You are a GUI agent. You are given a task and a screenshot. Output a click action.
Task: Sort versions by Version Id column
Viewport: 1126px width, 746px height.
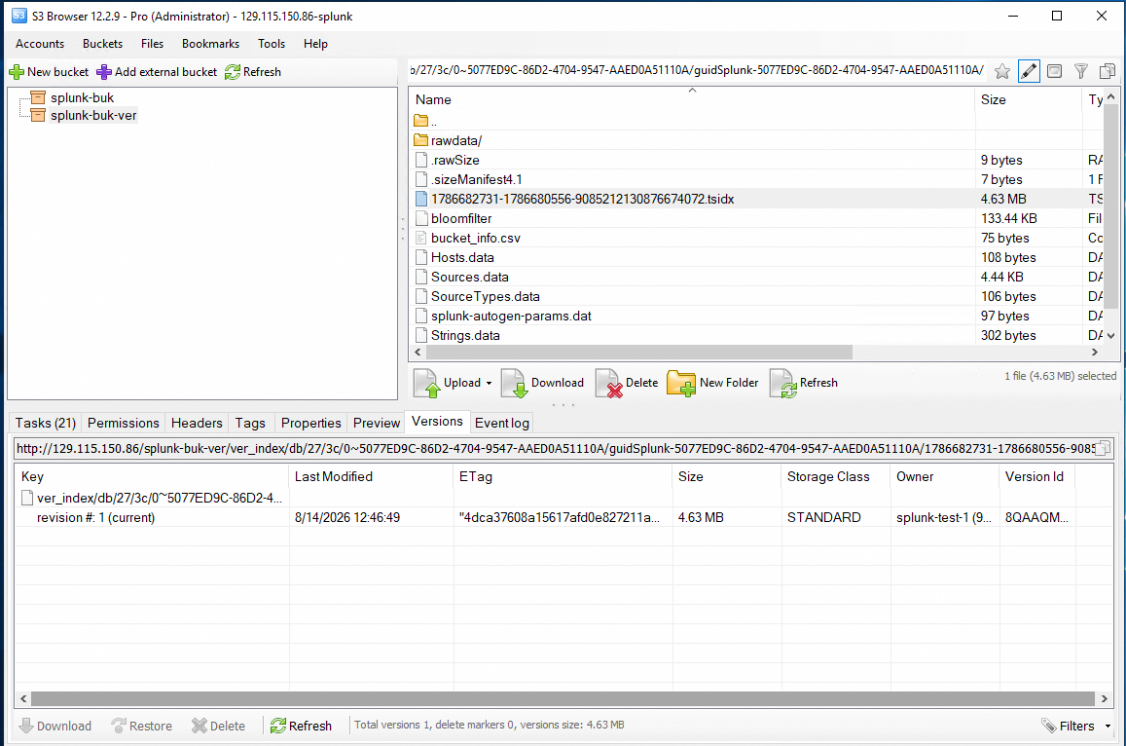point(1036,477)
